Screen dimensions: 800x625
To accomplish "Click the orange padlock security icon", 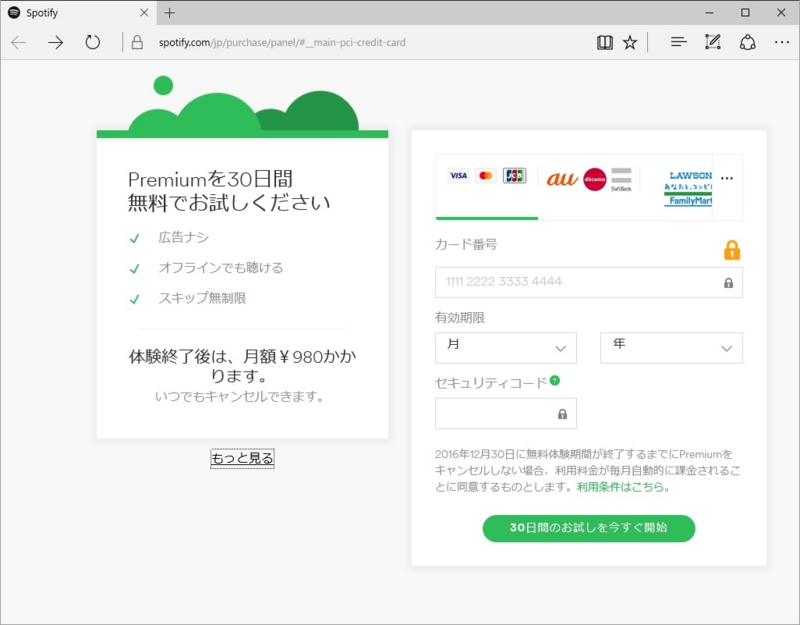I will coord(732,249).
